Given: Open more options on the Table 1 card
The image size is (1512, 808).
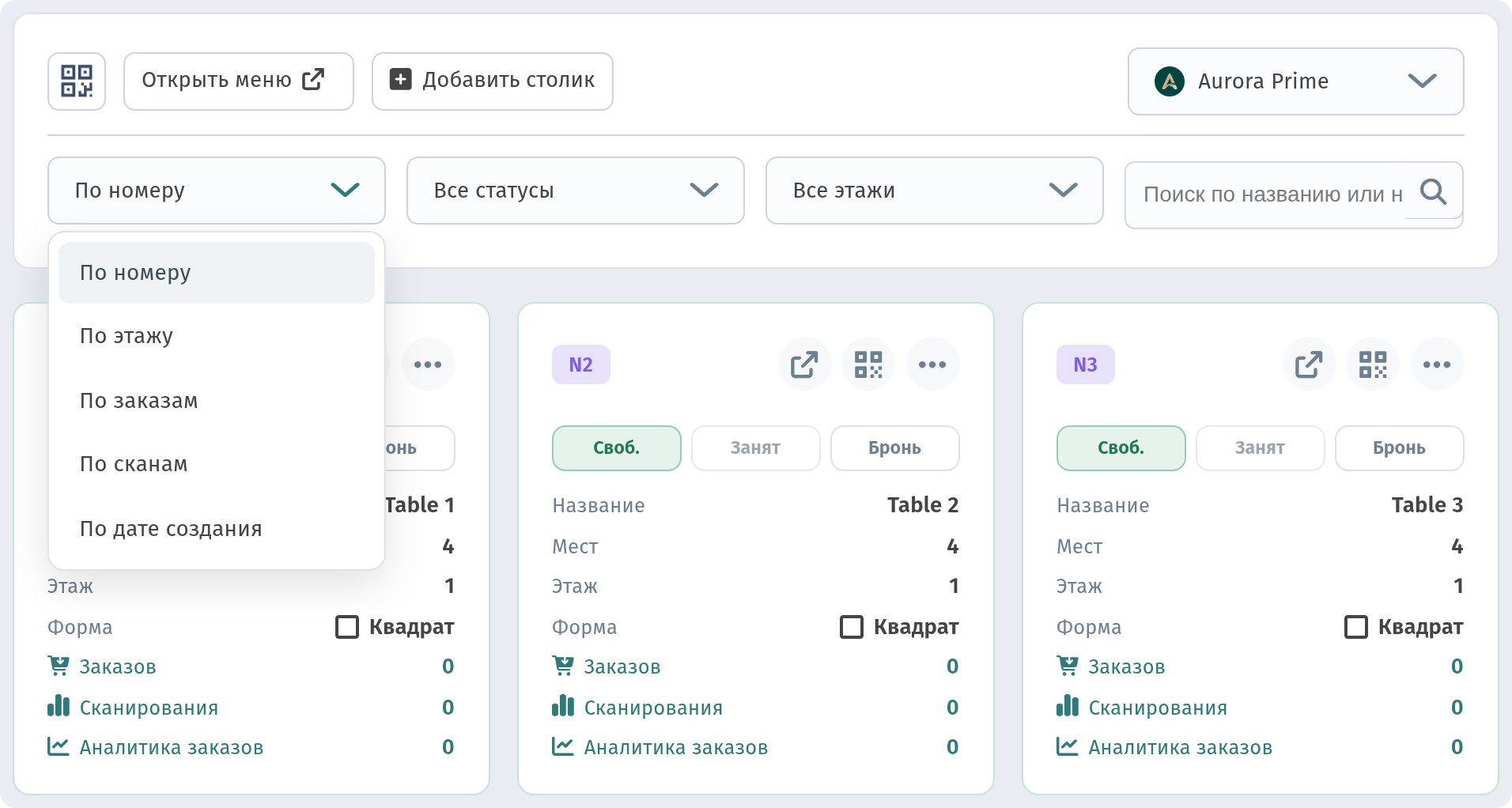Looking at the screenshot, I should [428, 364].
